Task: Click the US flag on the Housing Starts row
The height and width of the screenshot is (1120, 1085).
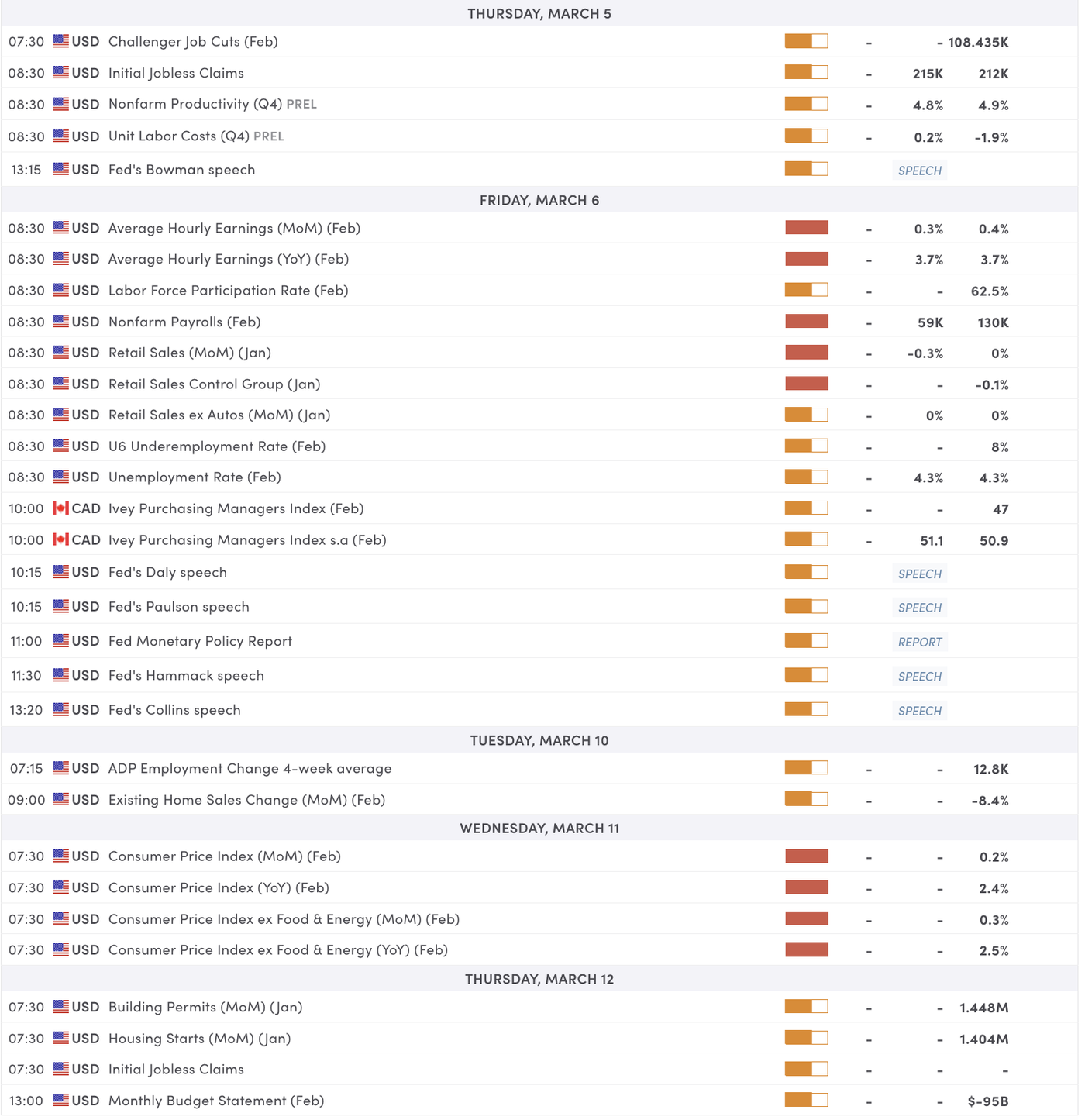Action: [60, 1038]
